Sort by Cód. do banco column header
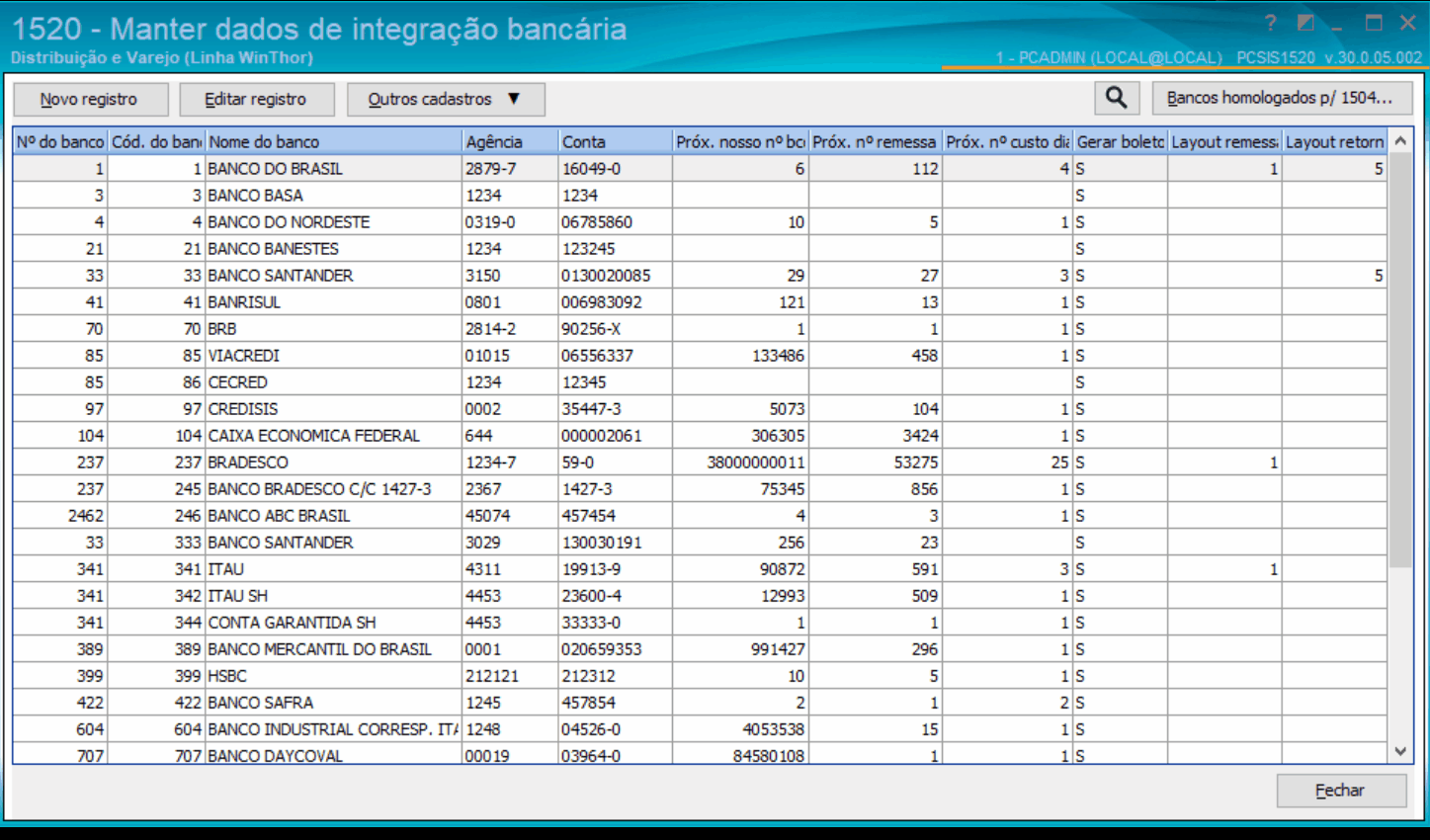 [x=156, y=141]
